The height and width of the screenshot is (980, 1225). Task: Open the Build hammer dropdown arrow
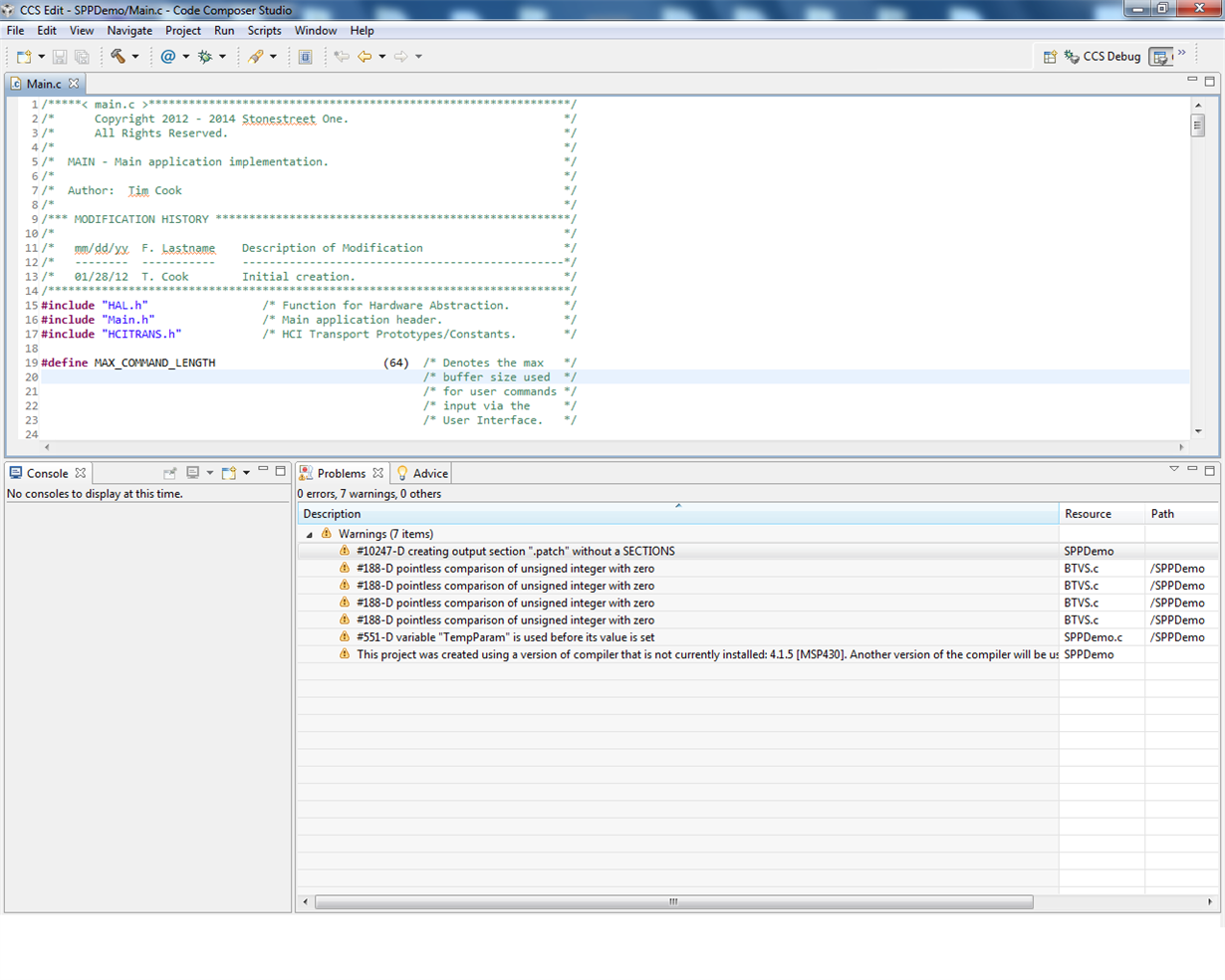pyautogui.click(x=136, y=57)
